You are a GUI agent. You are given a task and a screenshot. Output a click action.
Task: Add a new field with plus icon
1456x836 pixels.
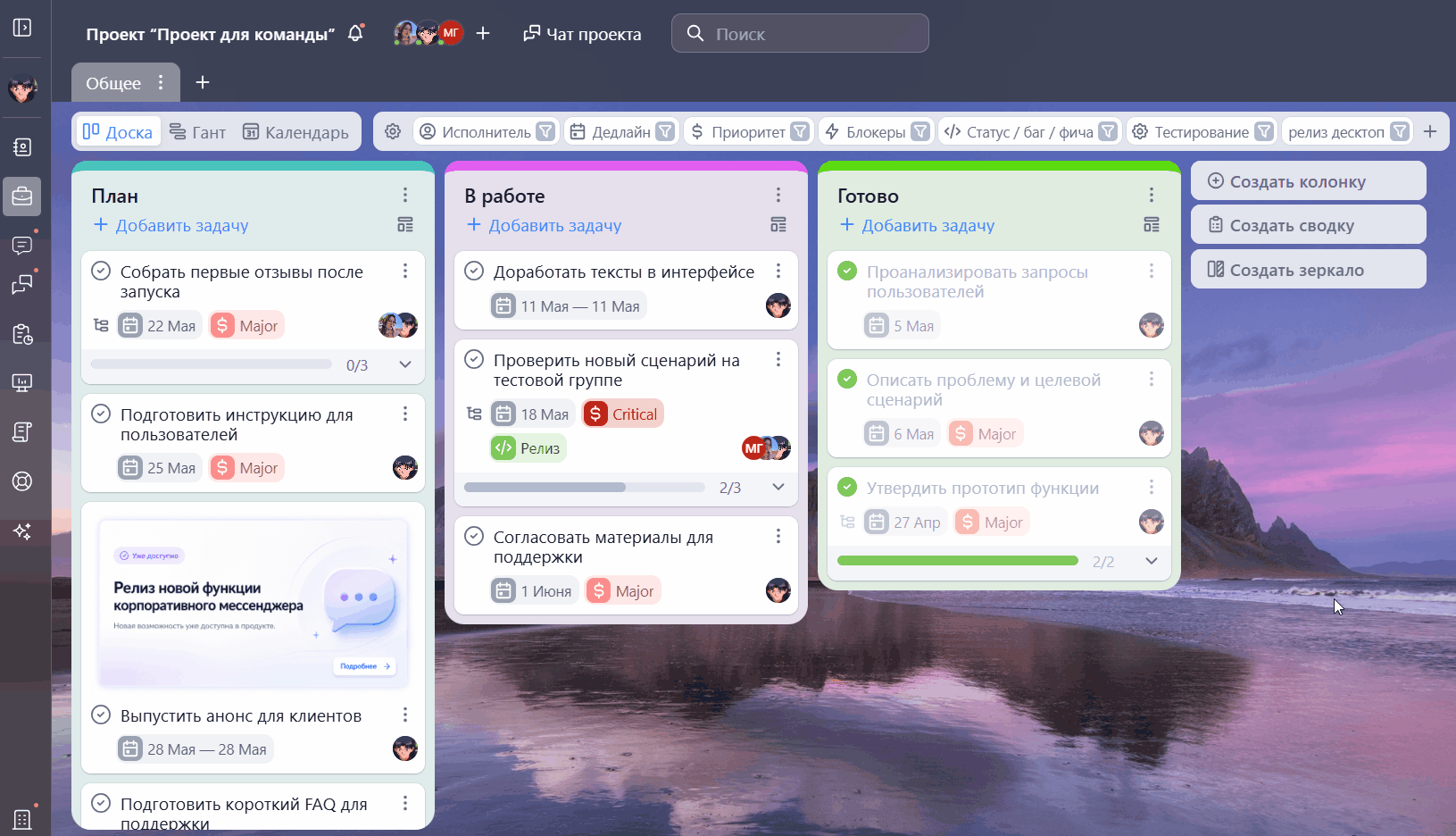1430,131
